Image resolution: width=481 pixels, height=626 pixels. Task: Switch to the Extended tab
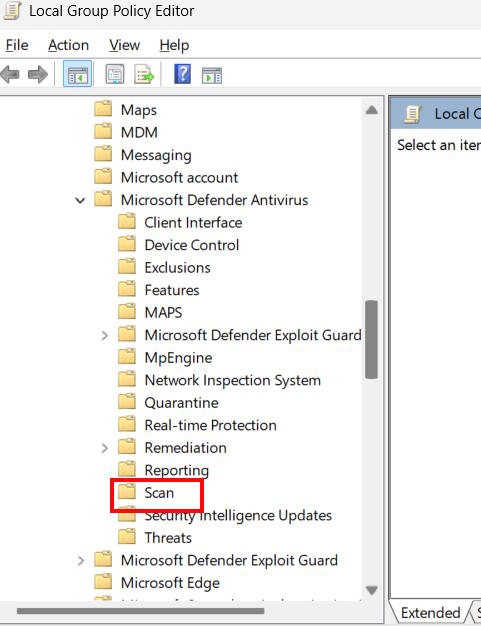(x=430, y=613)
